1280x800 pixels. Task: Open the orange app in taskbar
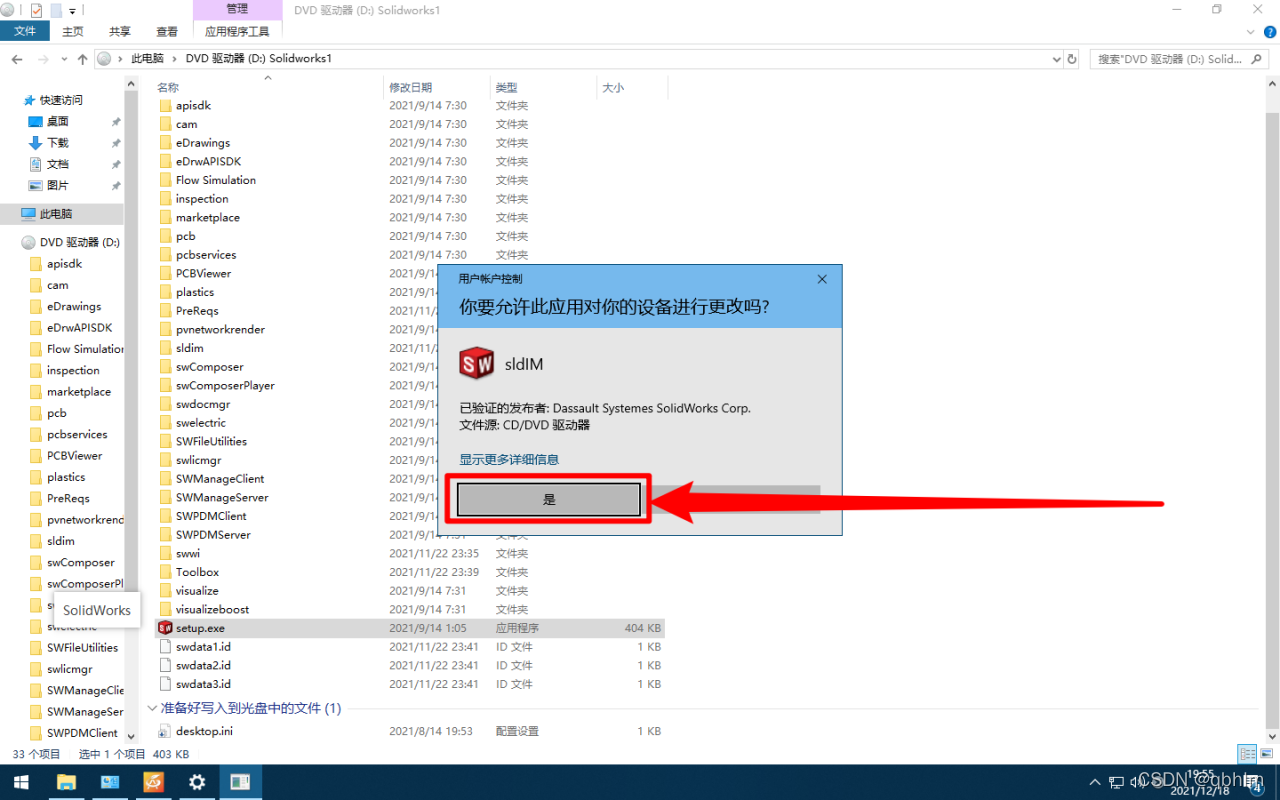click(x=153, y=782)
